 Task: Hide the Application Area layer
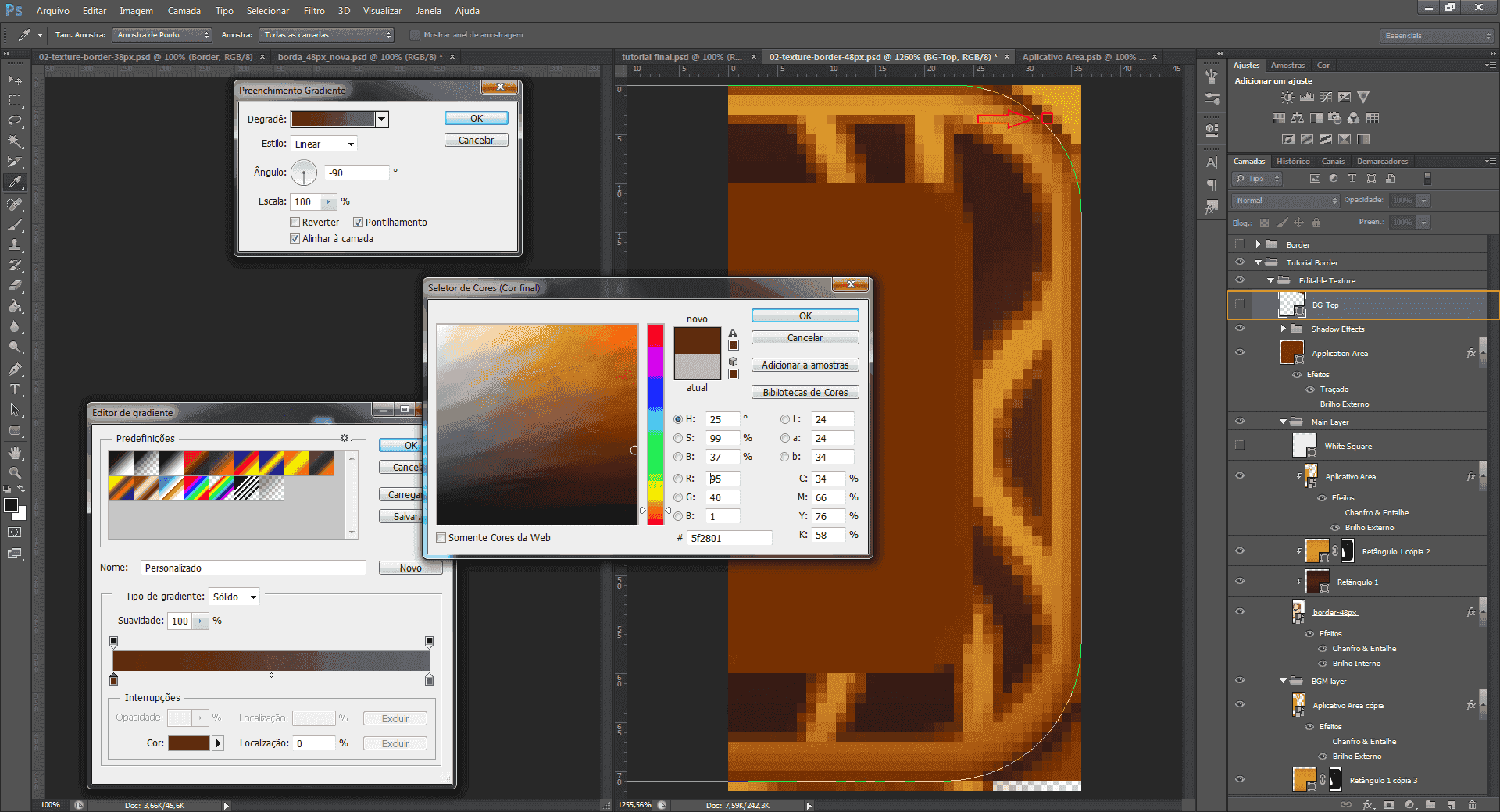point(1240,353)
